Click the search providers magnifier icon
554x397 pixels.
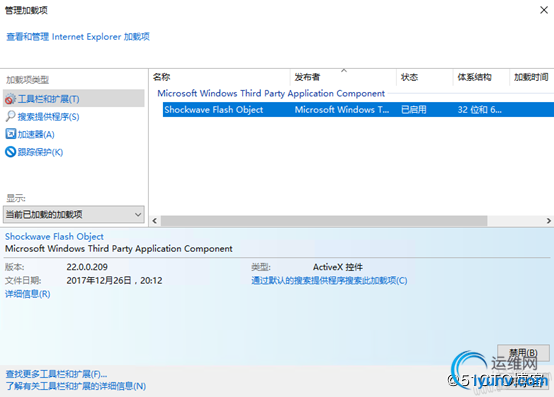pos(11,116)
